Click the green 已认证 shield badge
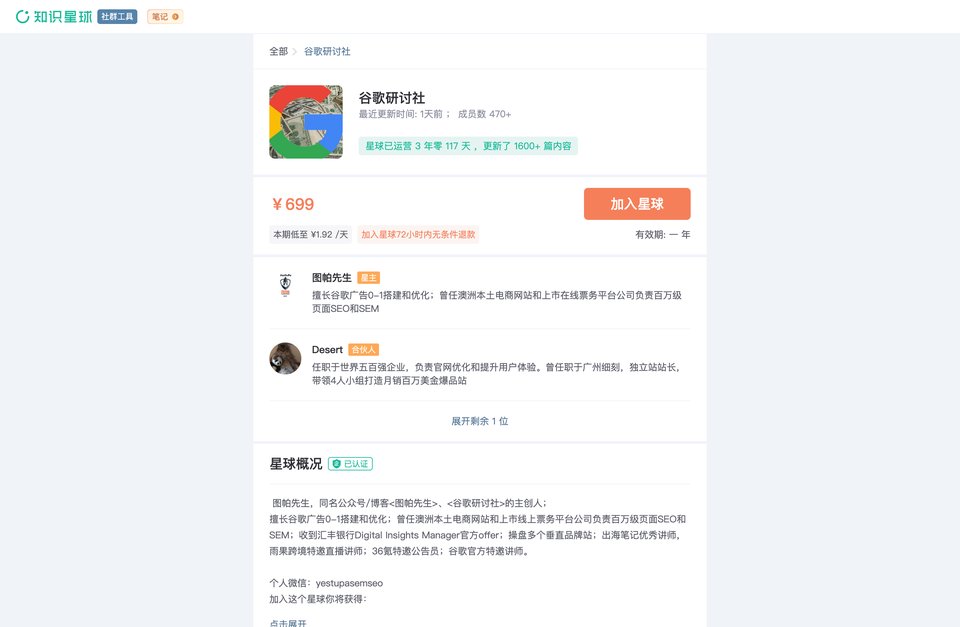Screen dimensions: 960x627 pyautogui.click(x=350, y=464)
